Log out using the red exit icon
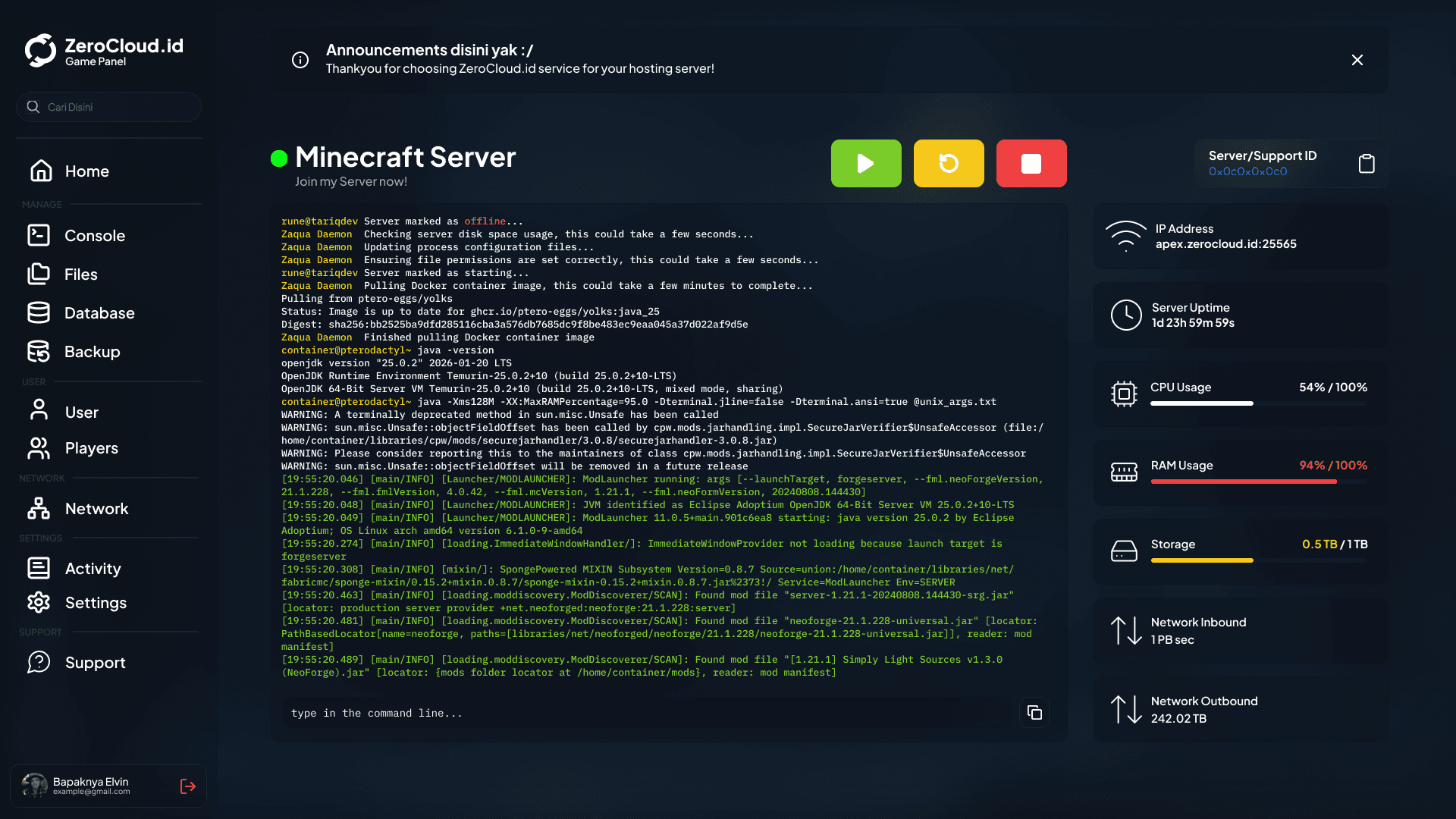Viewport: 1456px width, 819px height. (188, 786)
